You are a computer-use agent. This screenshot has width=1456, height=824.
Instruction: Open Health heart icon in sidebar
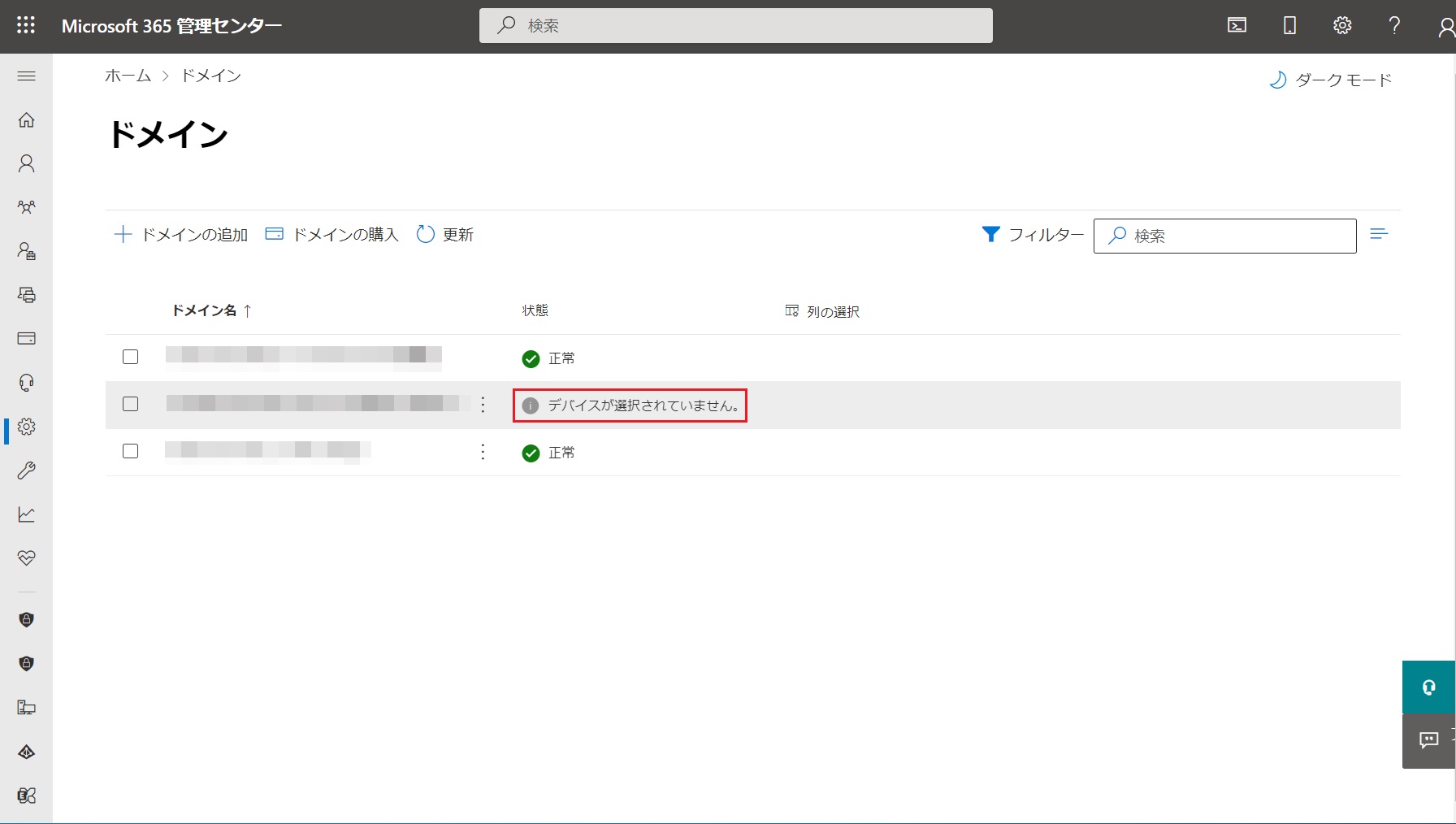27,558
